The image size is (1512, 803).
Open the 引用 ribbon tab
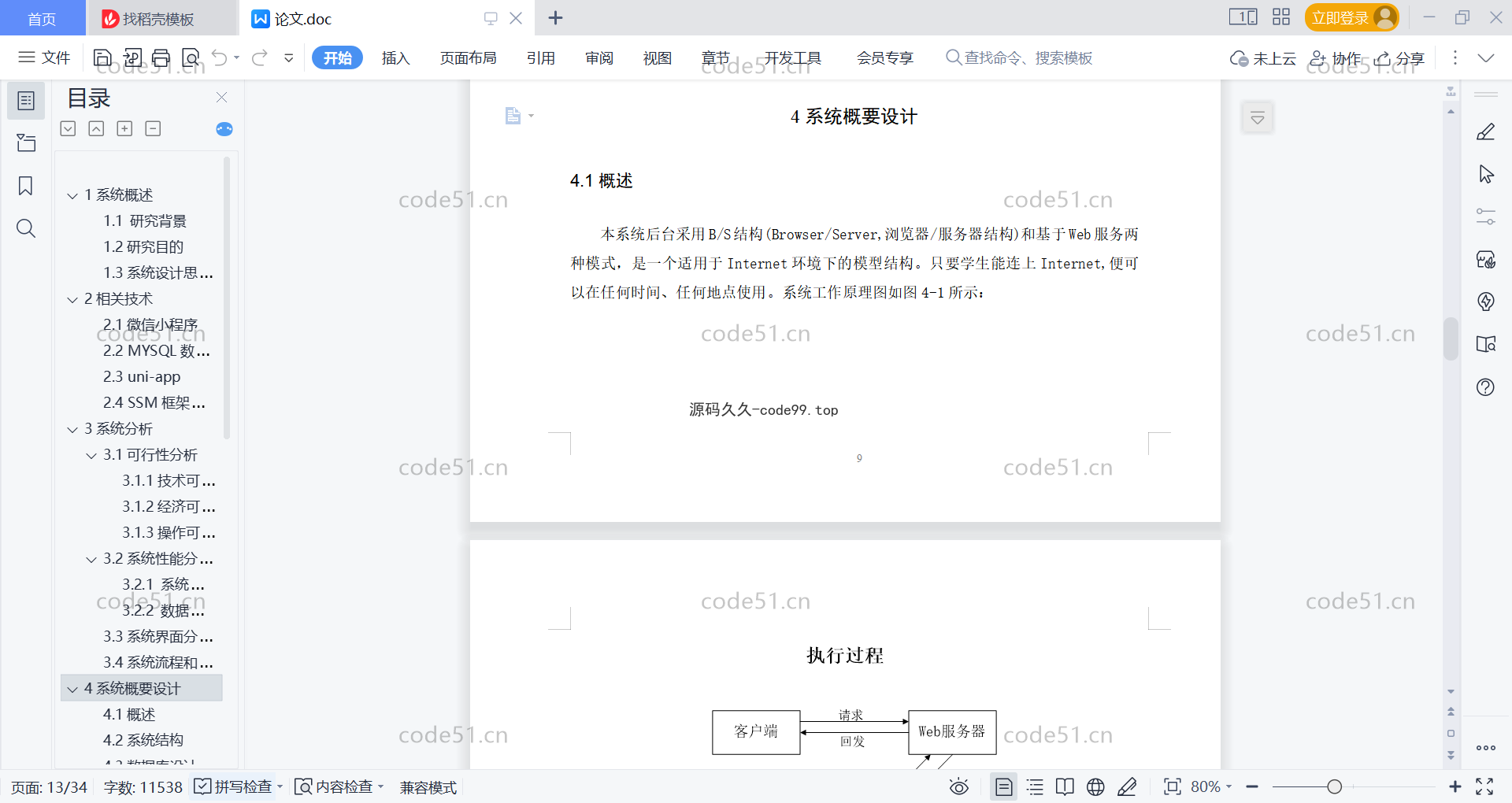point(541,57)
